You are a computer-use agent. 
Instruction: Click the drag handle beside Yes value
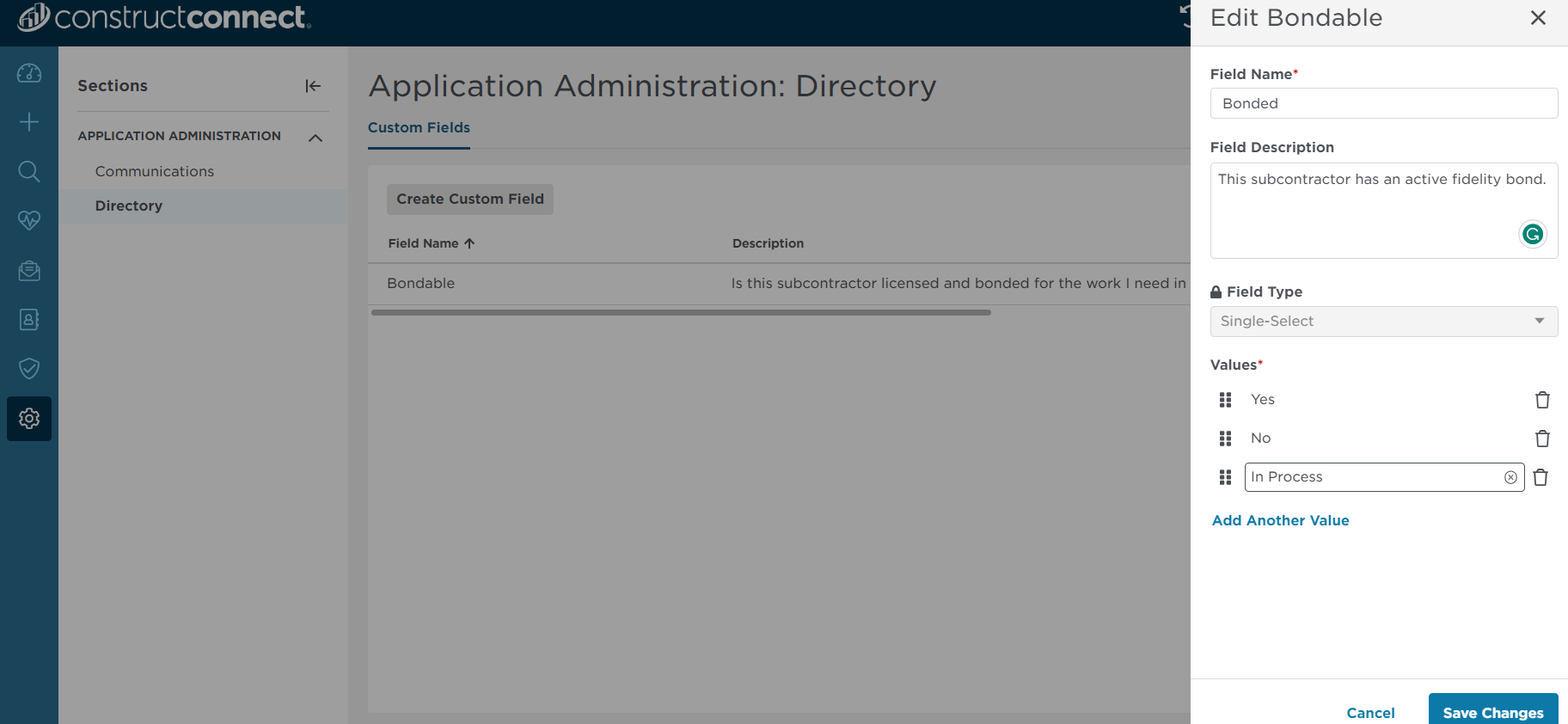1226,400
